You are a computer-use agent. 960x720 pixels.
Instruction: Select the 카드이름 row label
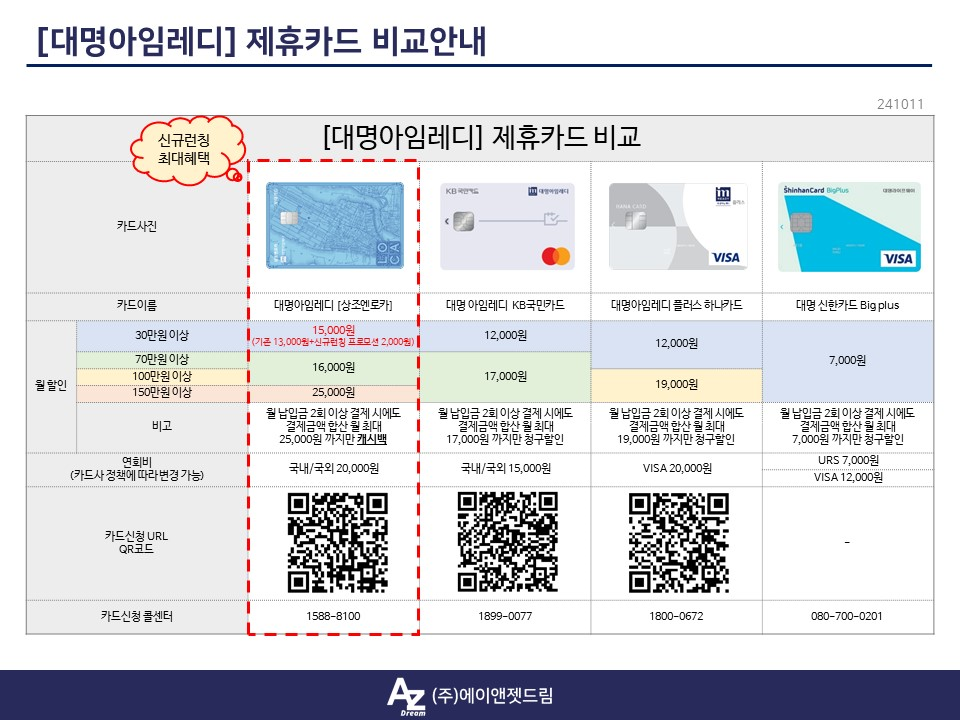tap(137, 305)
